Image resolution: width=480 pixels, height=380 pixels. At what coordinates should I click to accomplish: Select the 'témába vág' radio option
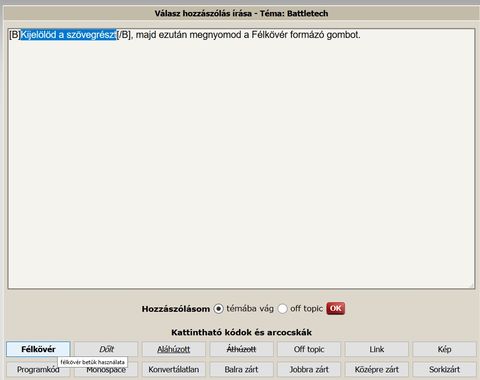[x=218, y=309]
